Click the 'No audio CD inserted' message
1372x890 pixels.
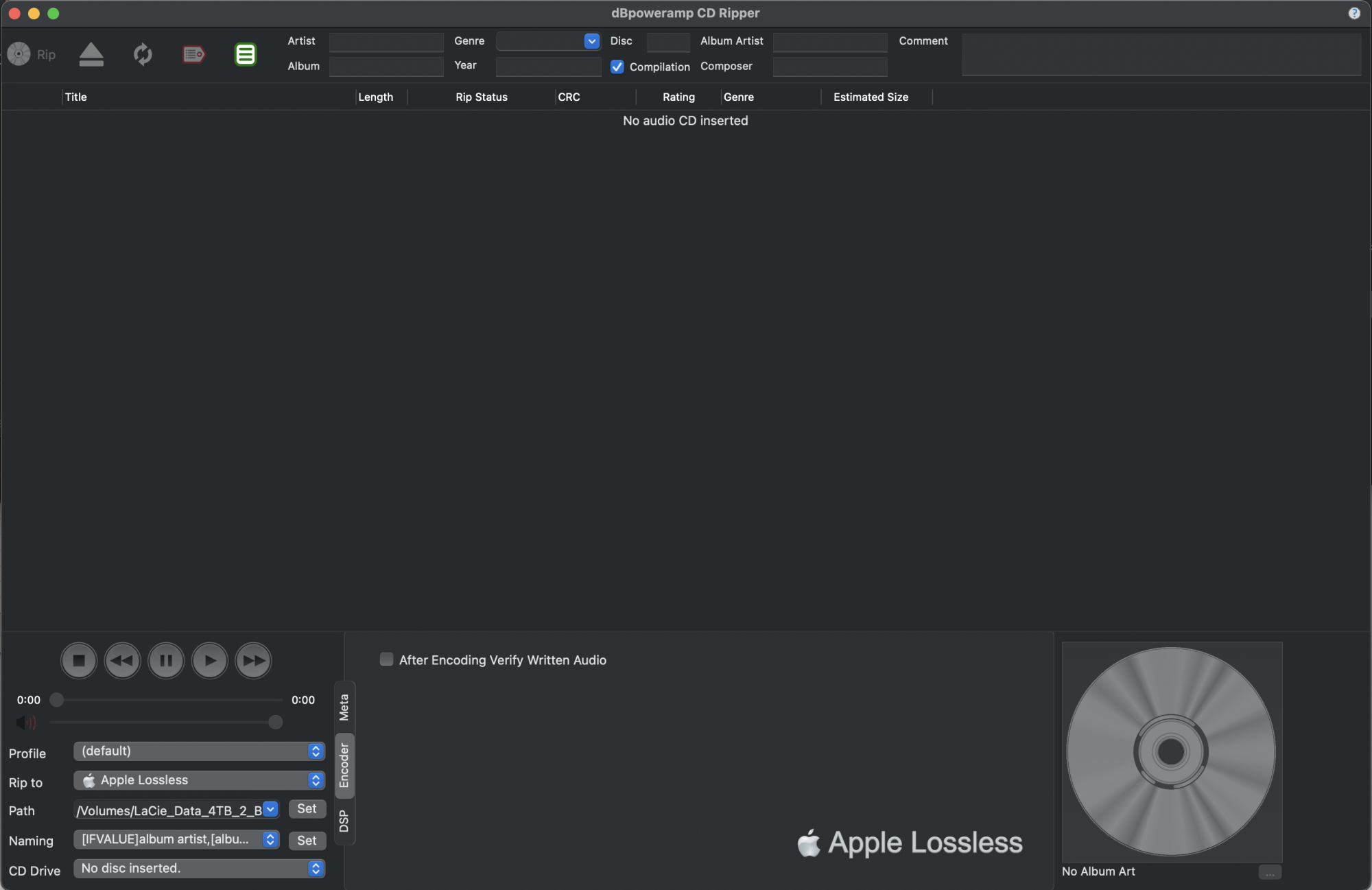tap(686, 121)
